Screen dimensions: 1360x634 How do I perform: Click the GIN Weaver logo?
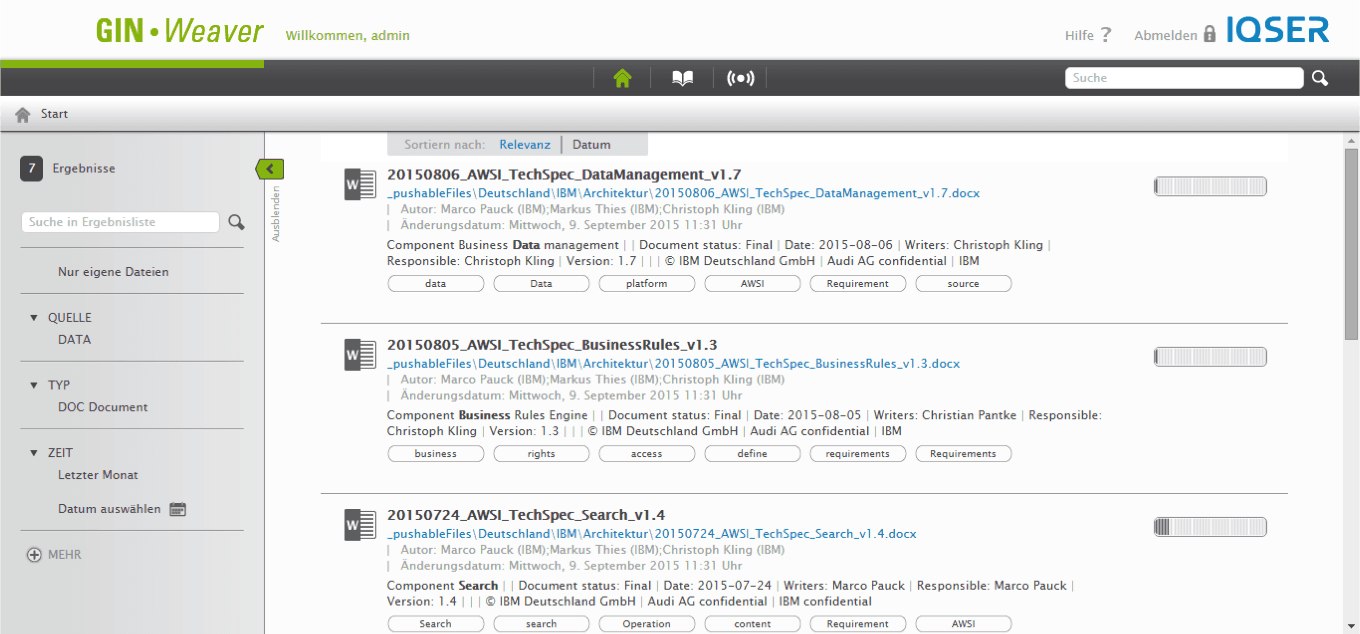click(x=180, y=31)
